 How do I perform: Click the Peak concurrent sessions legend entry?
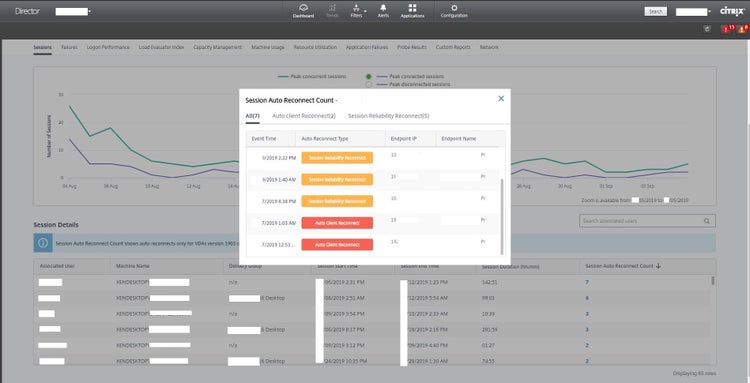312,77
